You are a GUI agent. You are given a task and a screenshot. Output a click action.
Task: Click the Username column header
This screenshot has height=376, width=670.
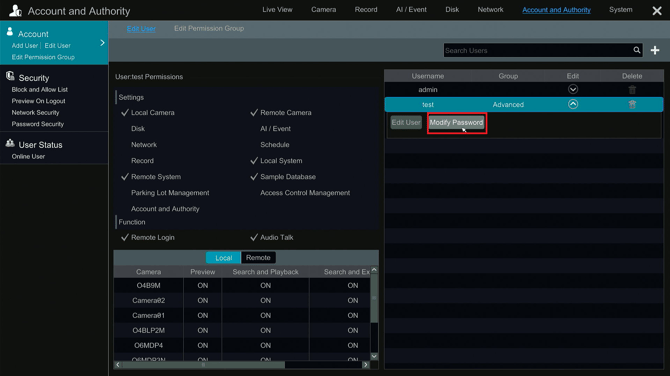[x=428, y=76]
